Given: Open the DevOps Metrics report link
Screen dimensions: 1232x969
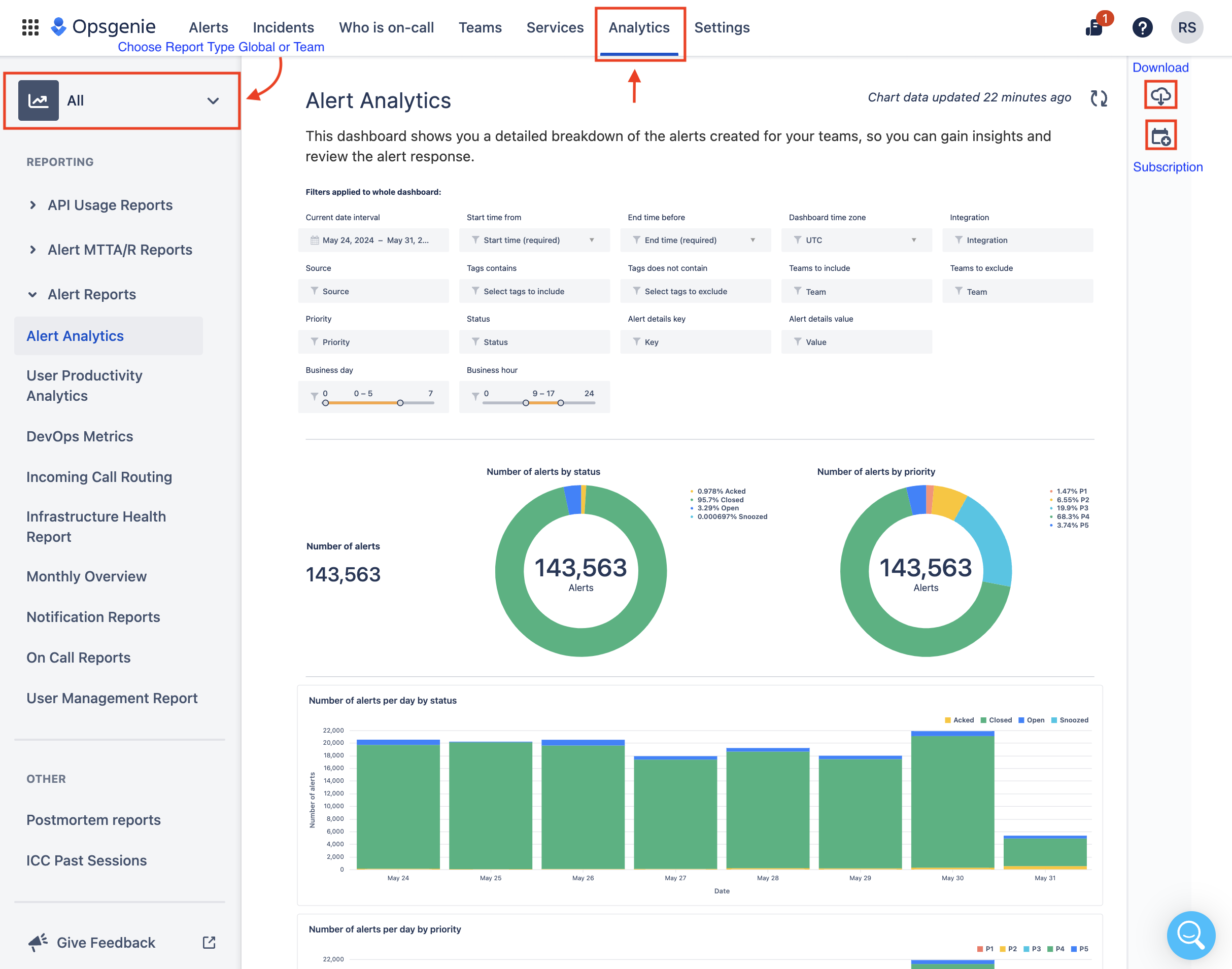Looking at the screenshot, I should point(80,436).
